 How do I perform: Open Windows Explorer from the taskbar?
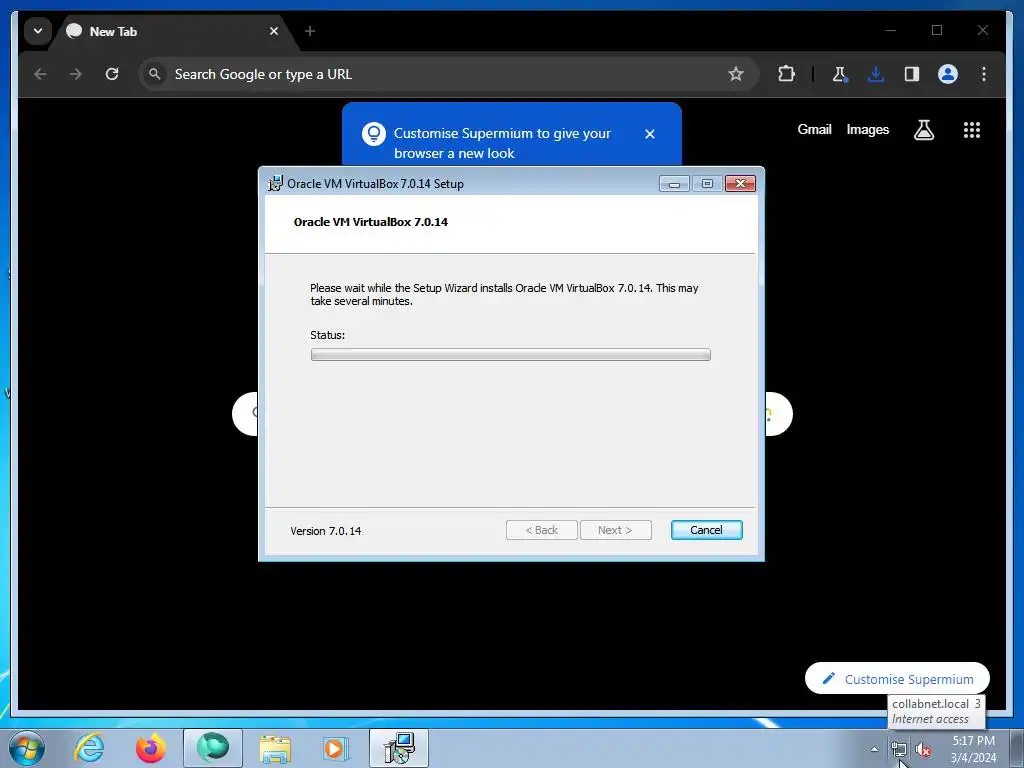[275, 748]
